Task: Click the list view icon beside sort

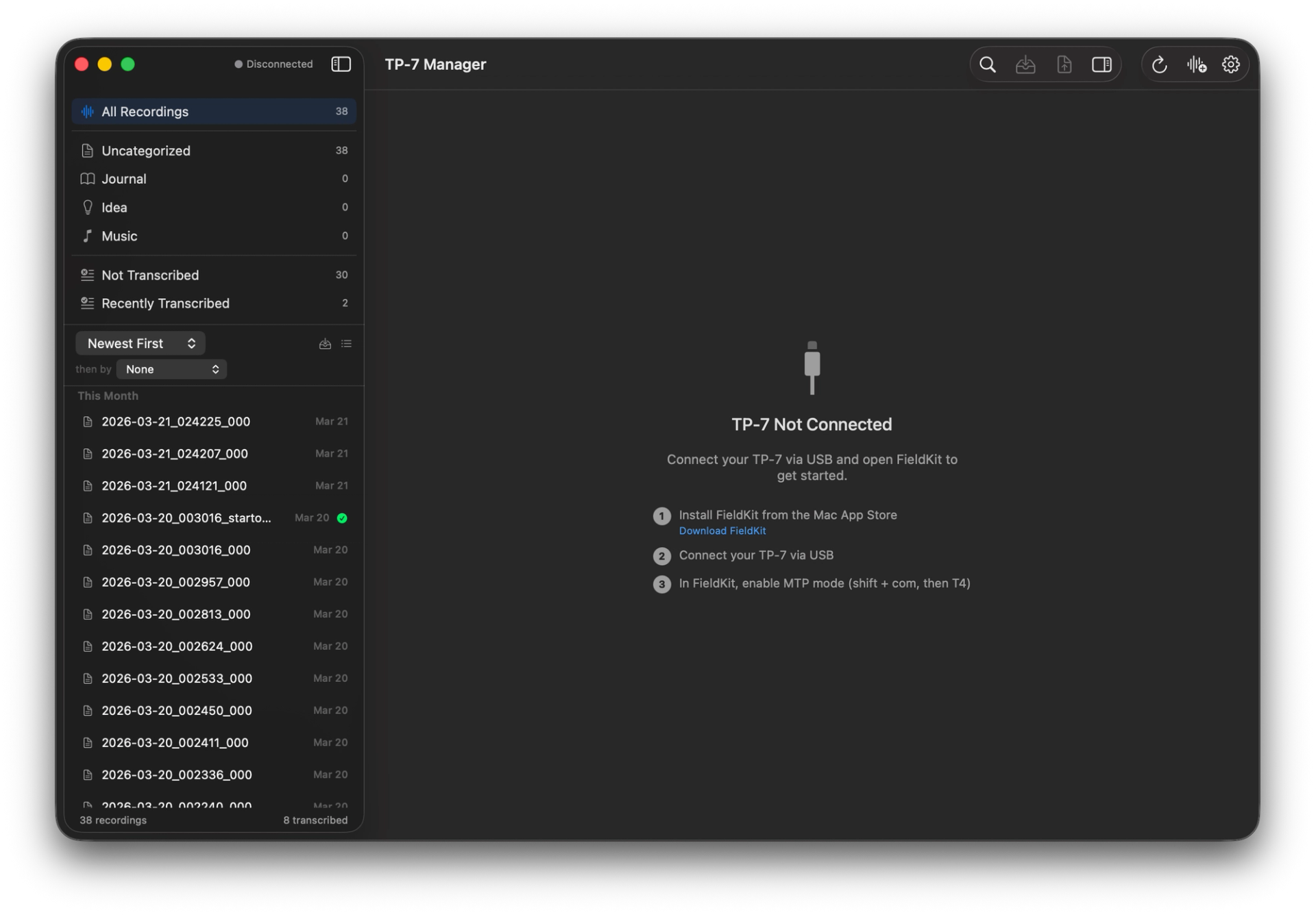Action: (x=346, y=344)
